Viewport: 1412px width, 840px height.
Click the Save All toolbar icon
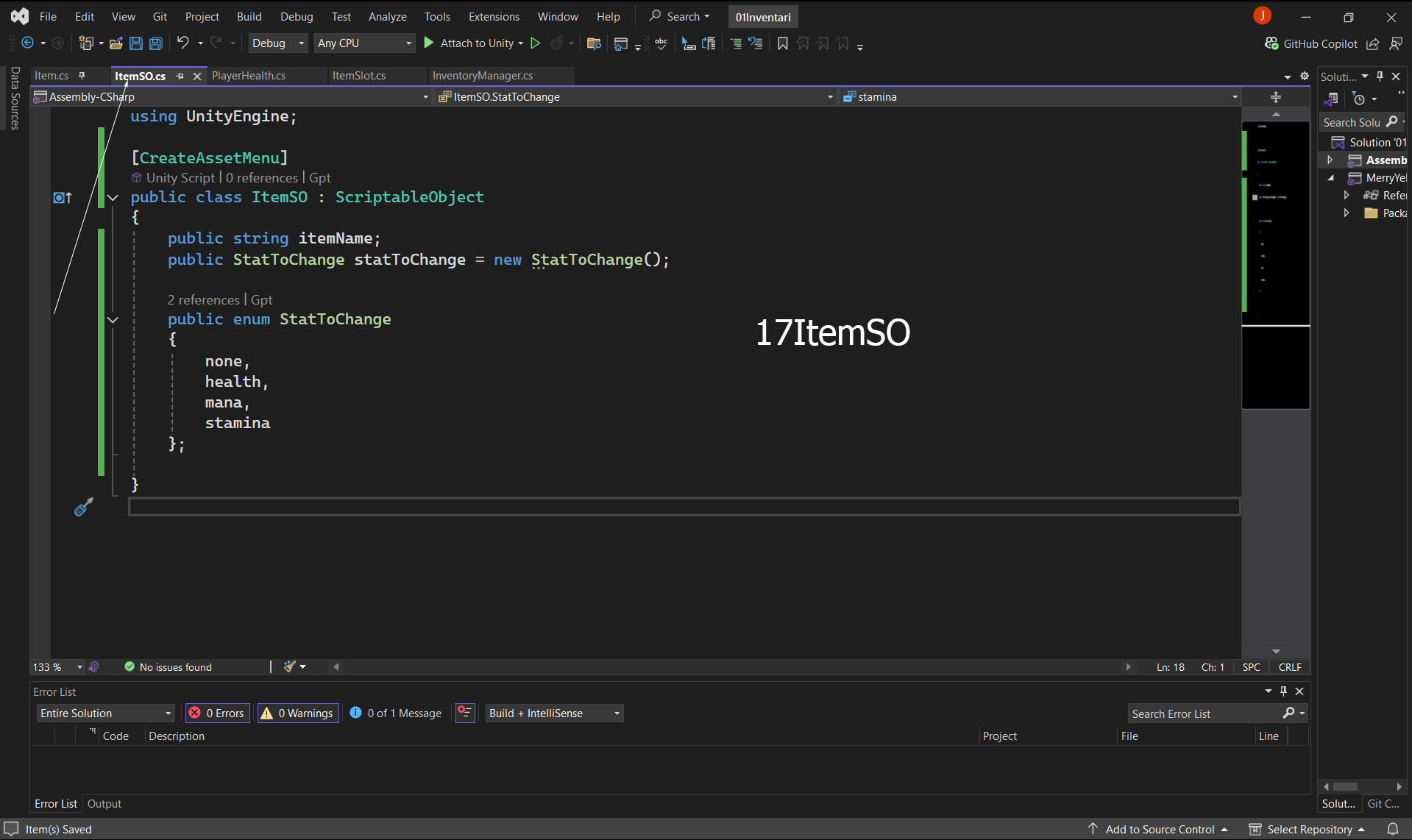pyautogui.click(x=156, y=43)
